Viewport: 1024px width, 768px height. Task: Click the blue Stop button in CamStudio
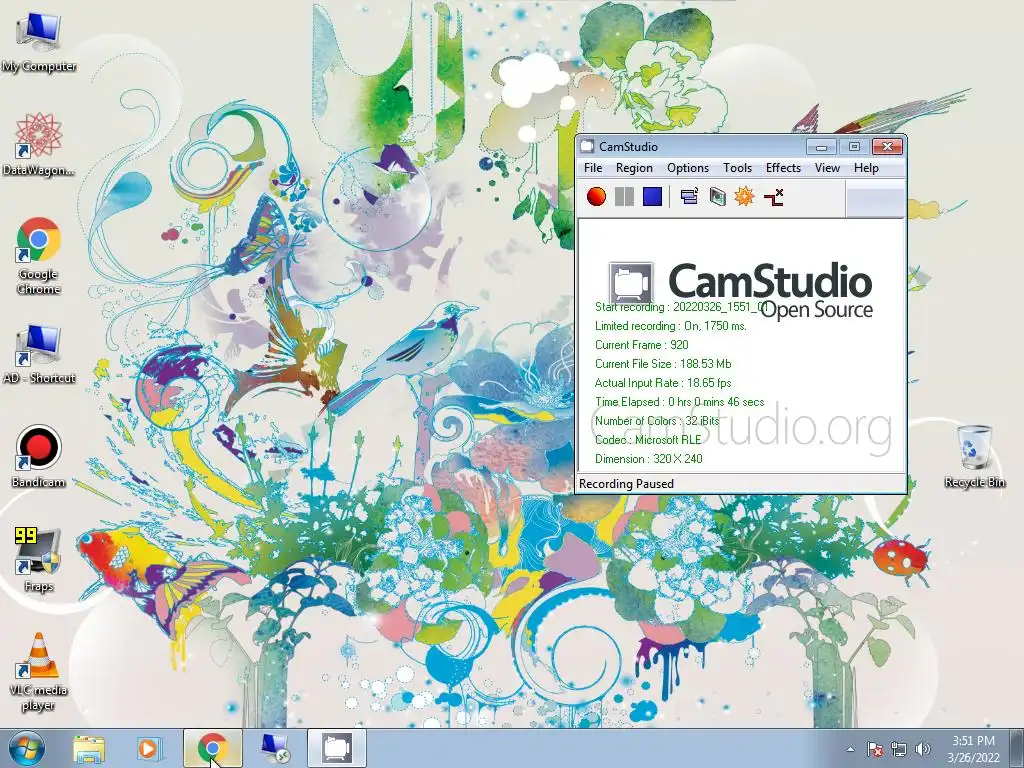(652, 197)
